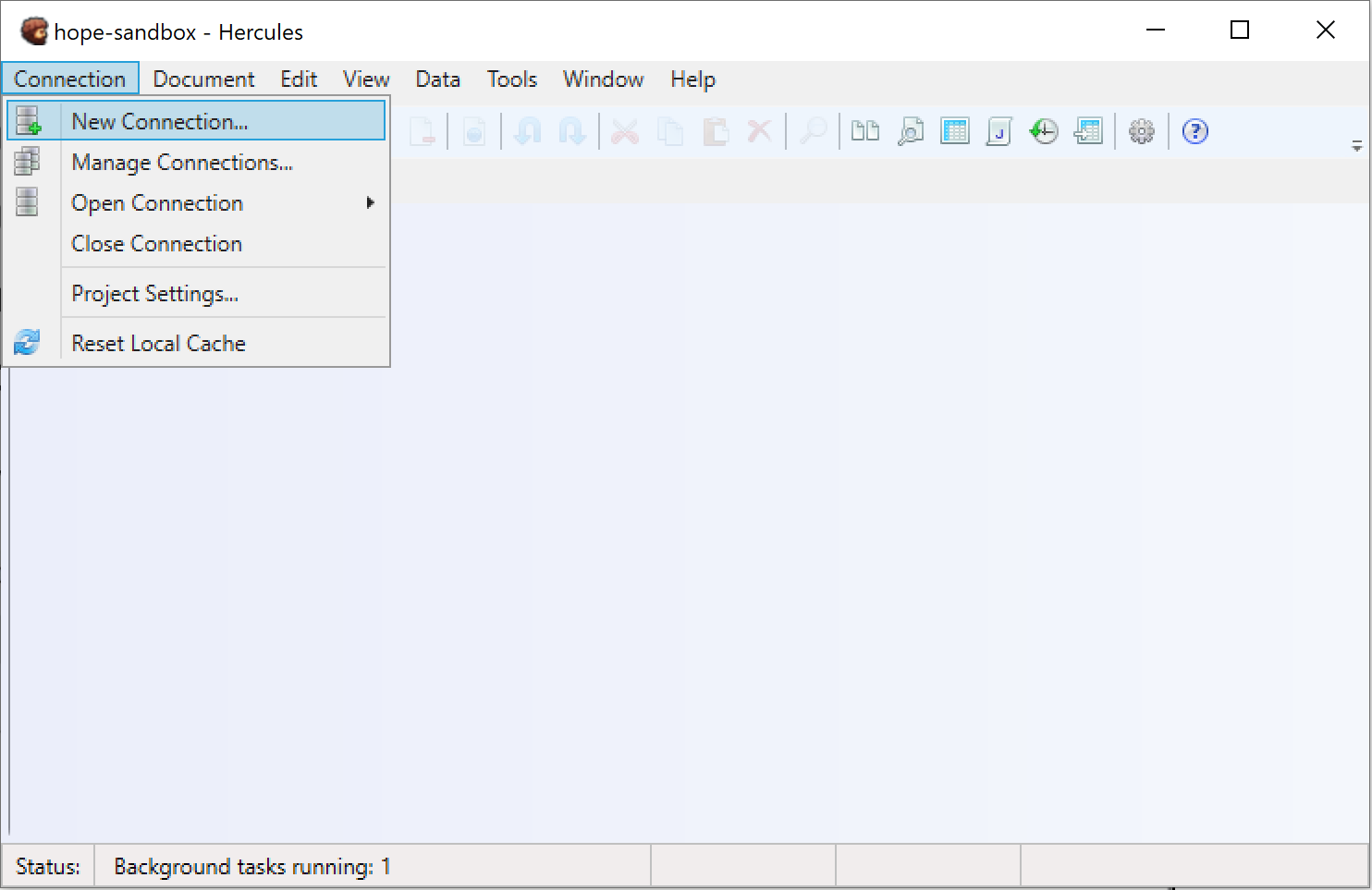Click the Paste clipboard toolbar icon

tap(716, 131)
